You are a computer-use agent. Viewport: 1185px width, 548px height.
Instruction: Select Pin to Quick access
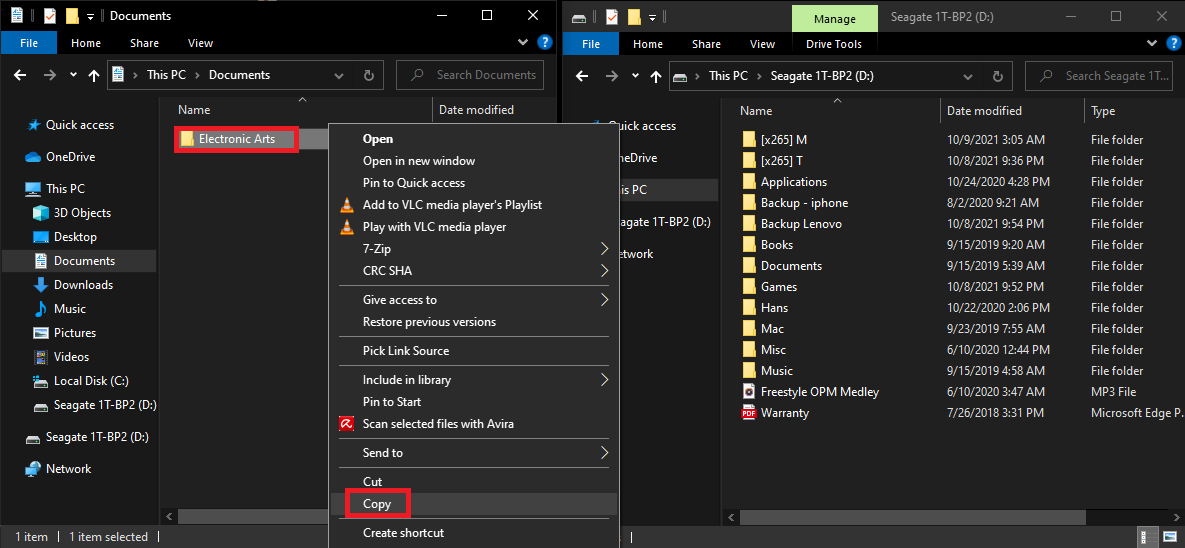tap(414, 183)
